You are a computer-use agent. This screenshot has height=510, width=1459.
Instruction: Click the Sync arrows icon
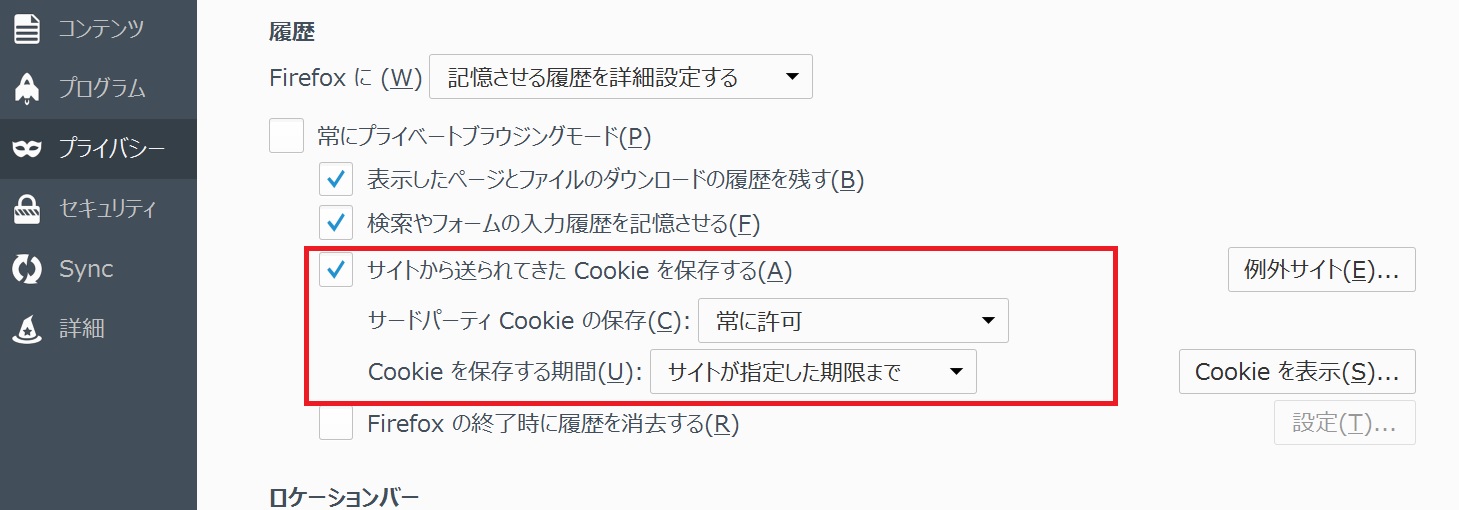[26, 269]
